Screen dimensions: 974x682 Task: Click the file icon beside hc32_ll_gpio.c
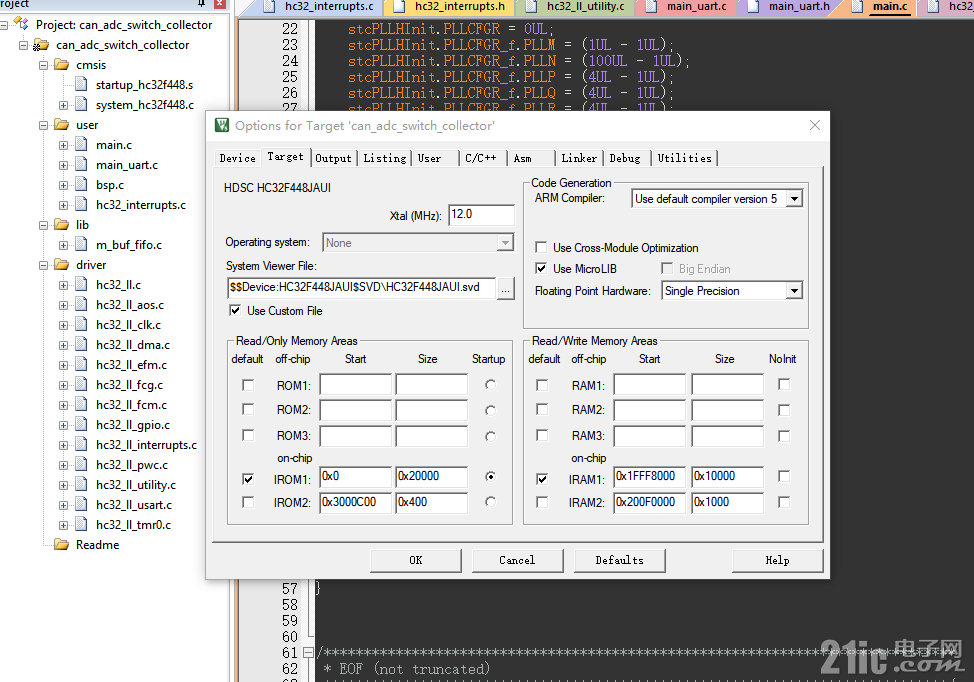pos(81,425)
